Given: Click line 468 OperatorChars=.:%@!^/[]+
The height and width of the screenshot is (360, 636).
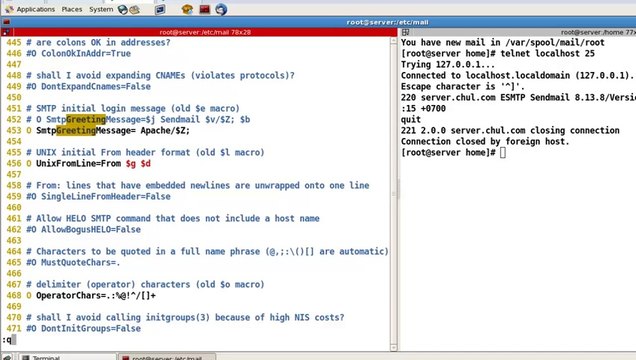Looking at the screenshot, I should [x=91, y=296].
